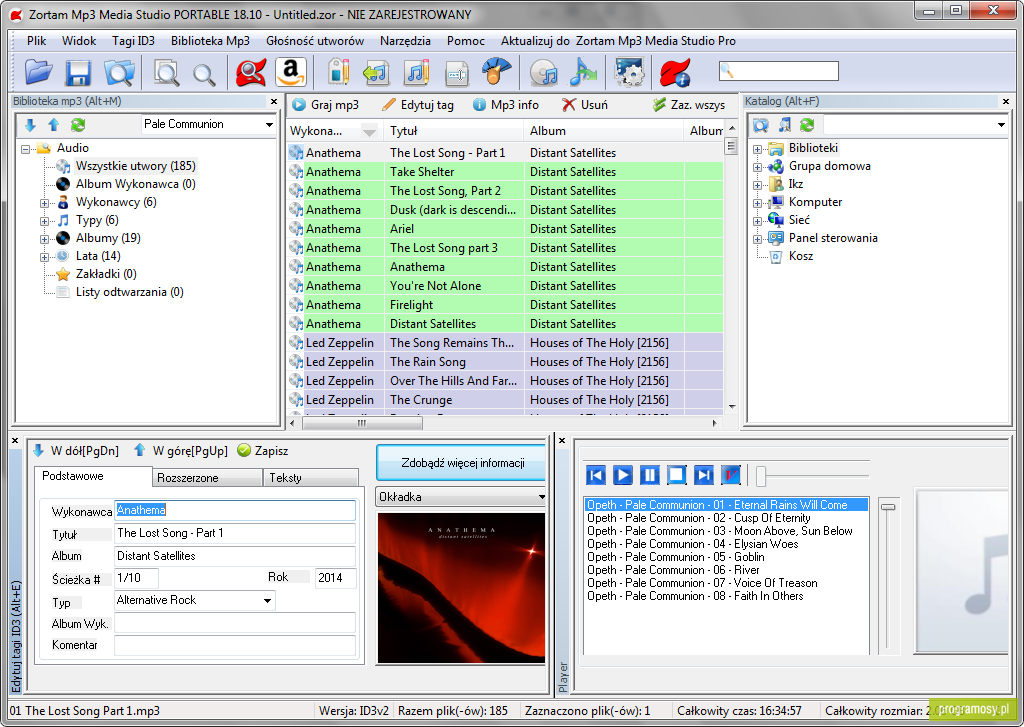Expand the Komputer node in Katalog
1024x727 pixels.
(758, 203)
